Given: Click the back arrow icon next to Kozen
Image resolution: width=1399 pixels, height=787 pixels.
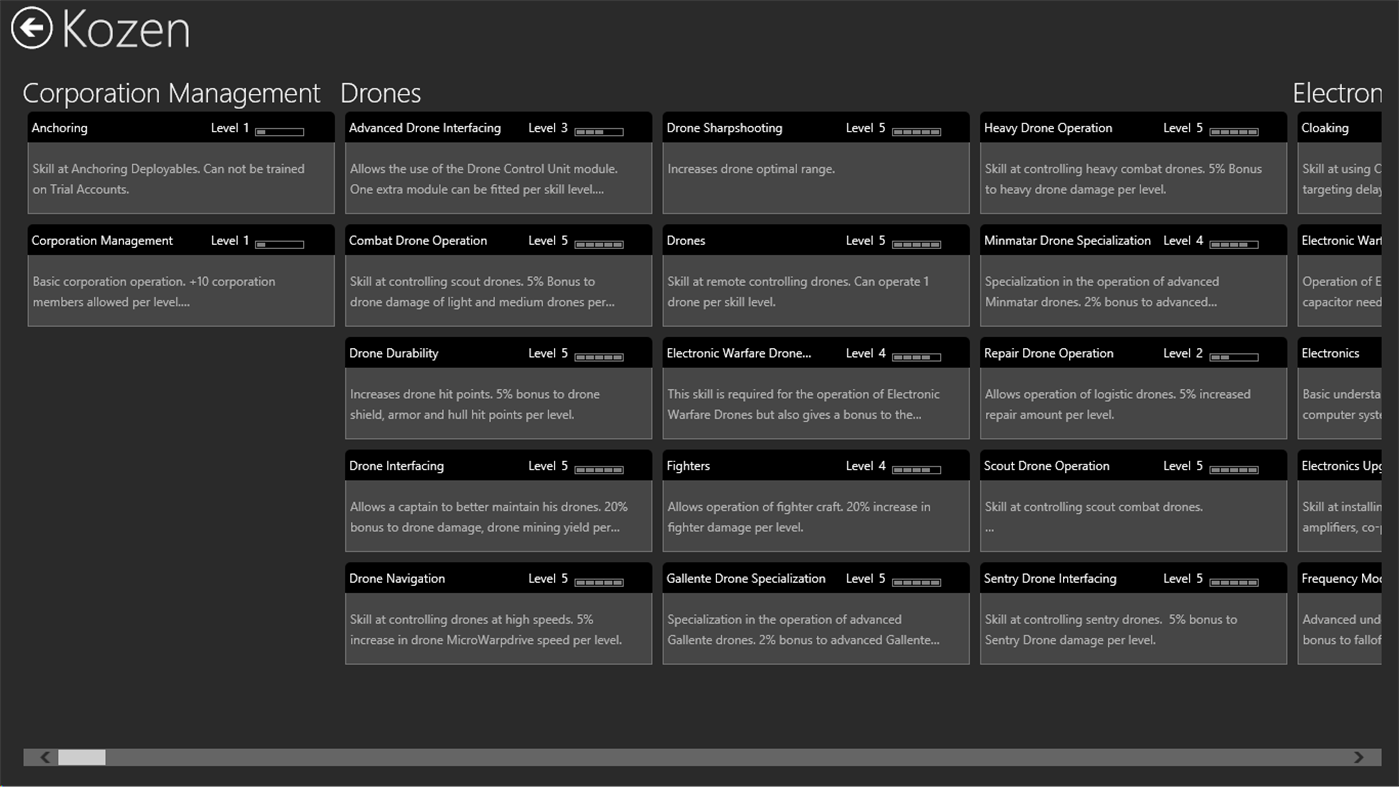Looking at the screenshot, I should point(30,28).
